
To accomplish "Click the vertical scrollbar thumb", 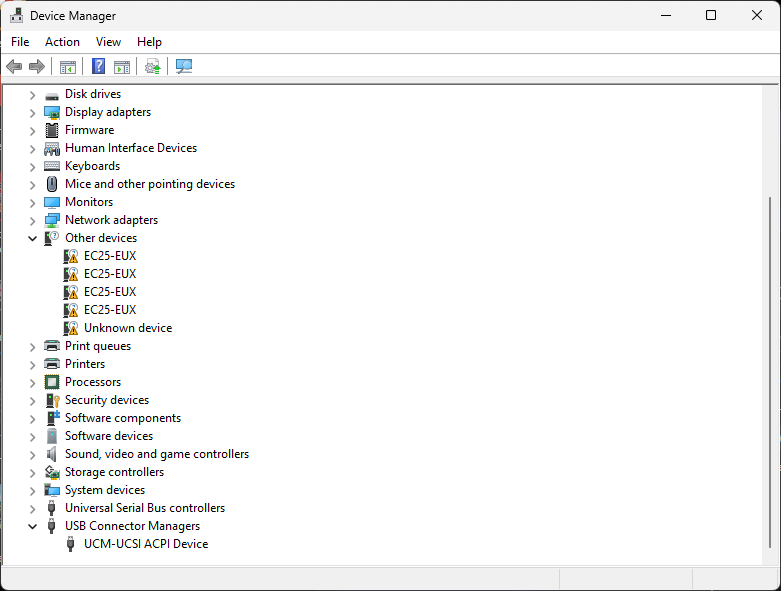I will point(770,372).
